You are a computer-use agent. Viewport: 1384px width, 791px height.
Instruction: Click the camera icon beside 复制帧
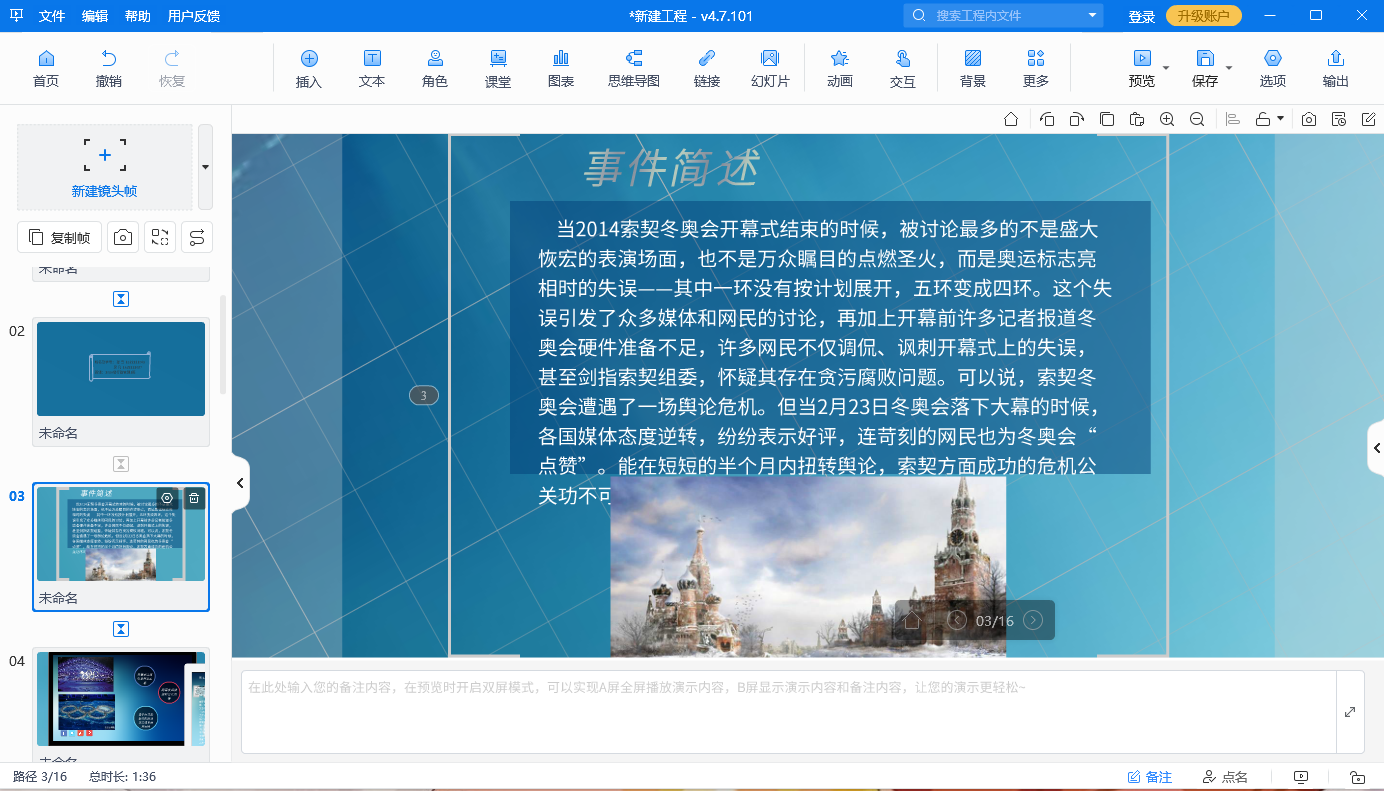123,237
